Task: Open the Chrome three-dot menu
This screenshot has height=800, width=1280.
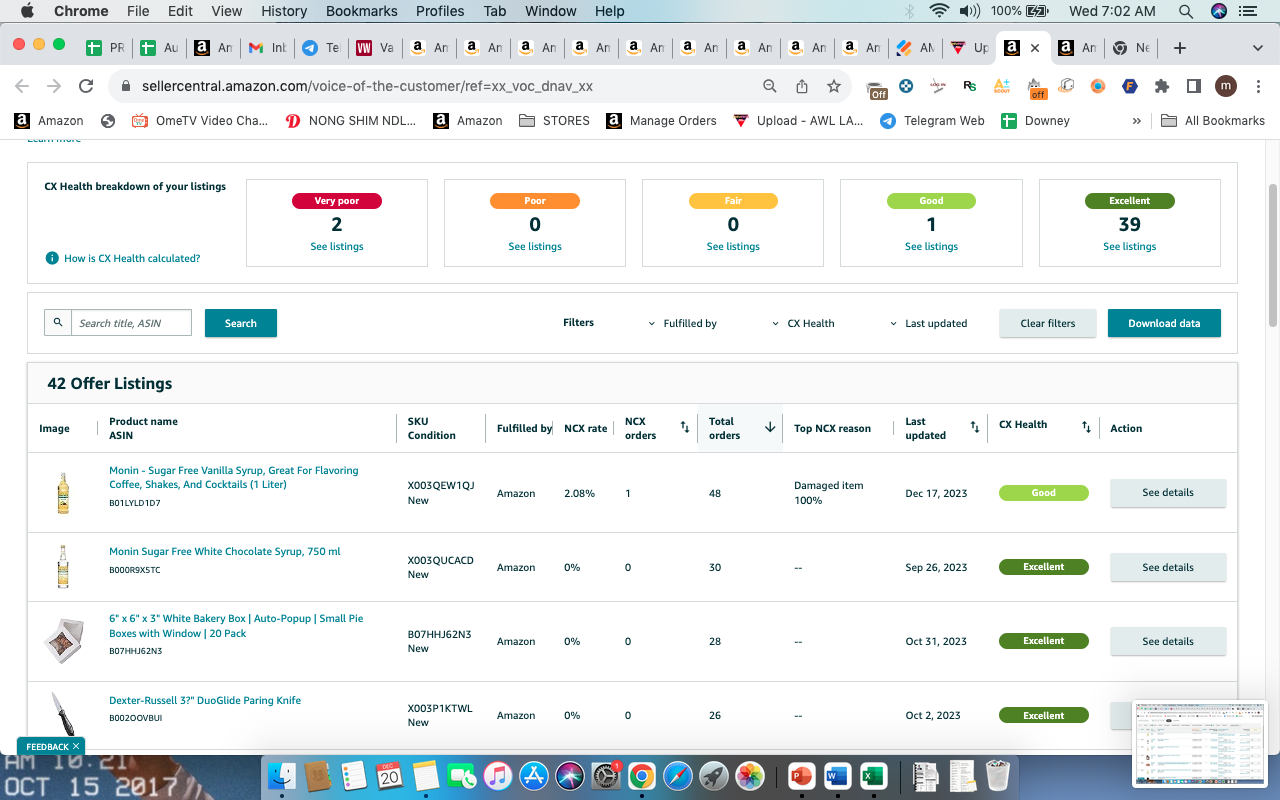Action: 1257,86
